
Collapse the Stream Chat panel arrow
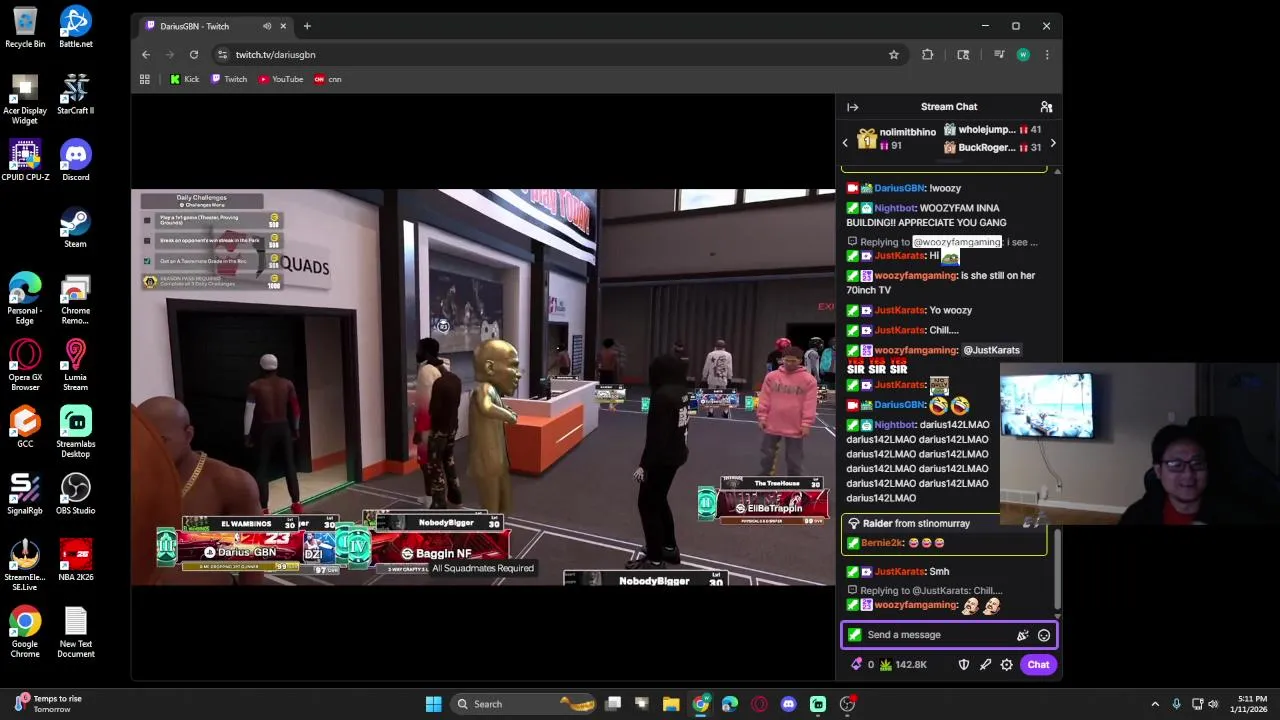click(x=852, y=107)
